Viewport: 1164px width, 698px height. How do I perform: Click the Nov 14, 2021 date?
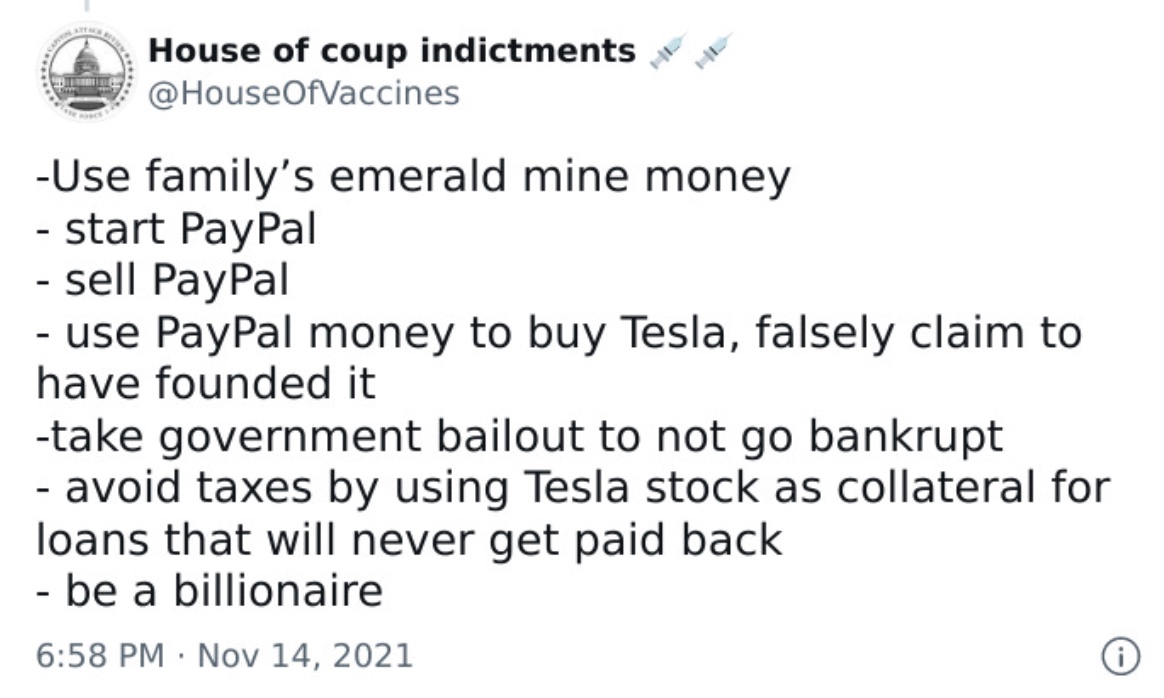tap(305, 656)
